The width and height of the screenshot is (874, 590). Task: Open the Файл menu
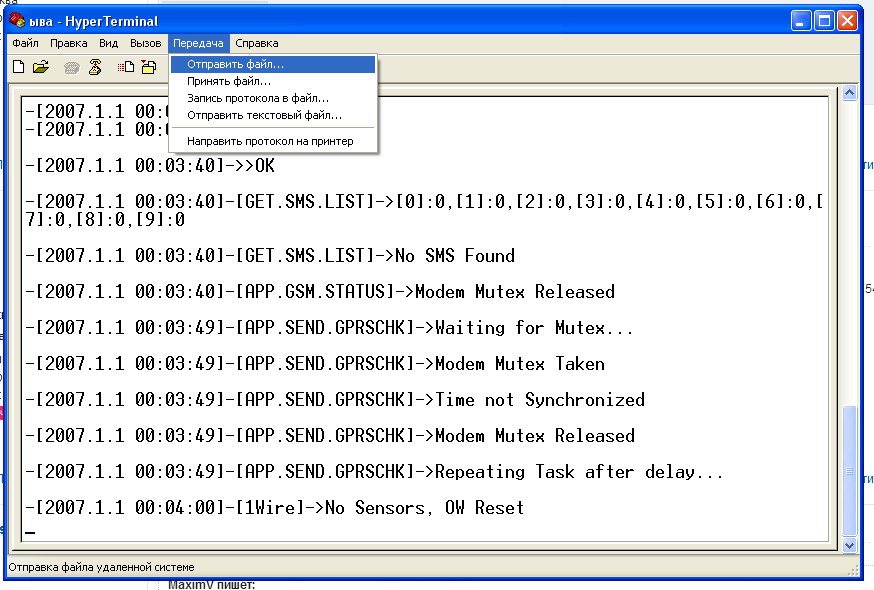[x=25, y=43]
